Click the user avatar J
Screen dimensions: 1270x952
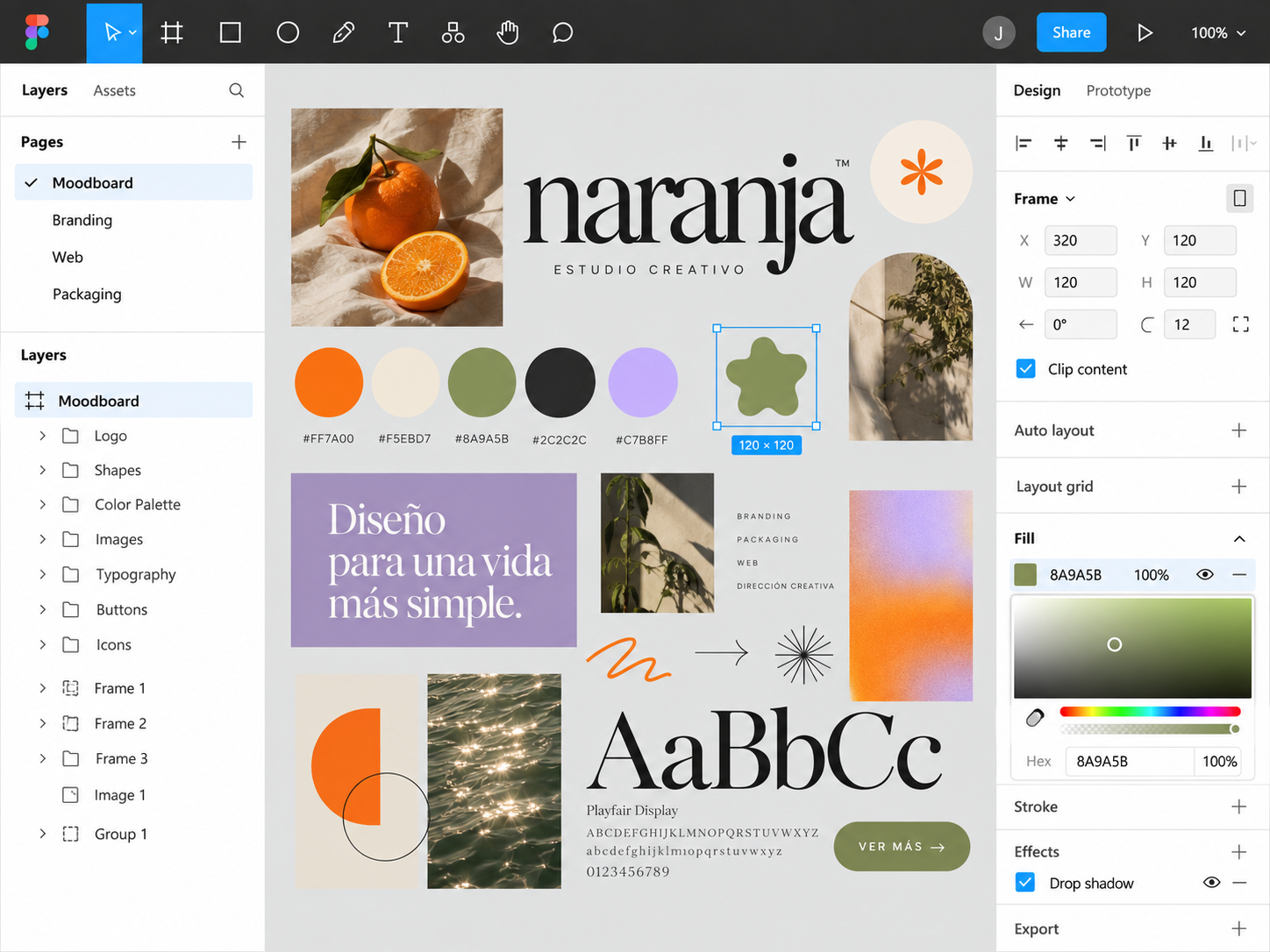[x=999, y=32]
